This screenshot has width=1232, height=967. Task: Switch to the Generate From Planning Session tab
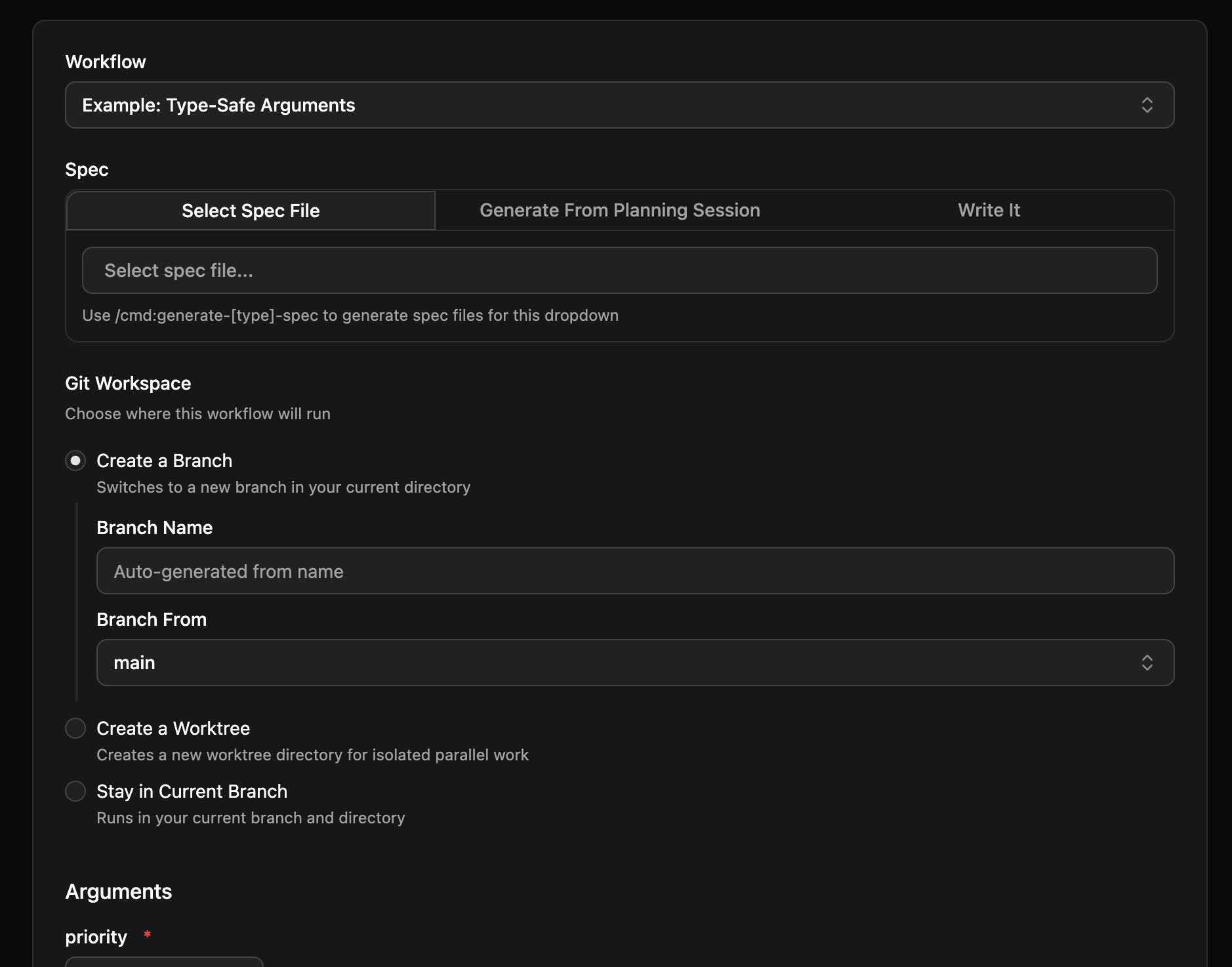(619, 210)
